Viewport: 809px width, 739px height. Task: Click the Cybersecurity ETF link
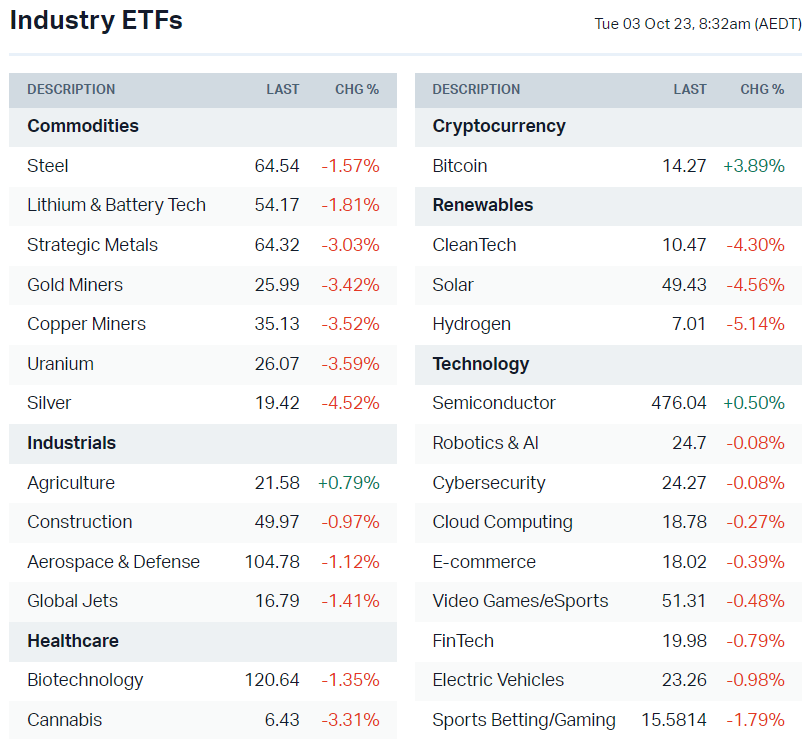[489, 483]
